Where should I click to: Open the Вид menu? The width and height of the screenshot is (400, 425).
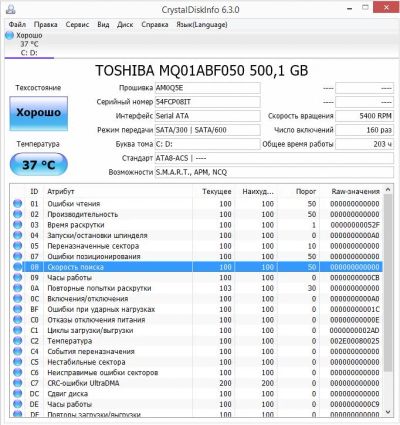click(103, 25)
